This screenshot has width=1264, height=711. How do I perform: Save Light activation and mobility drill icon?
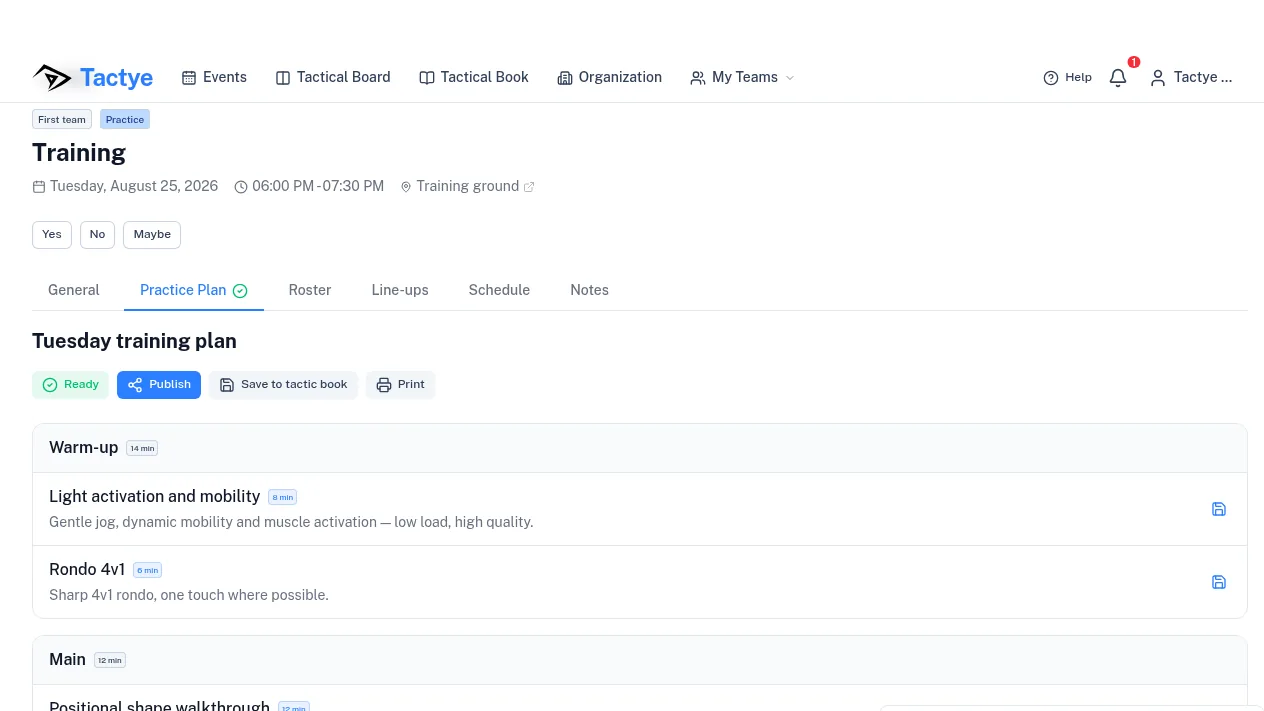point(1218,509)
